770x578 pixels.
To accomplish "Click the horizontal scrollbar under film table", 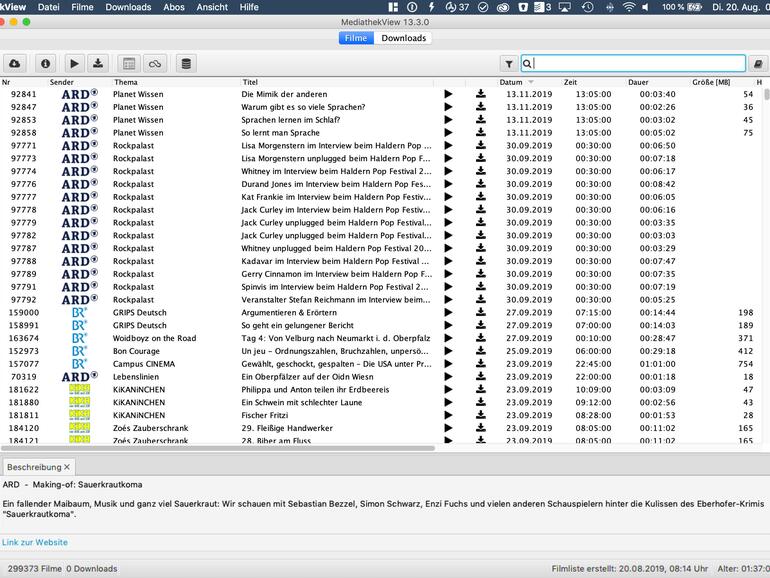I will [x=218, y=448].
